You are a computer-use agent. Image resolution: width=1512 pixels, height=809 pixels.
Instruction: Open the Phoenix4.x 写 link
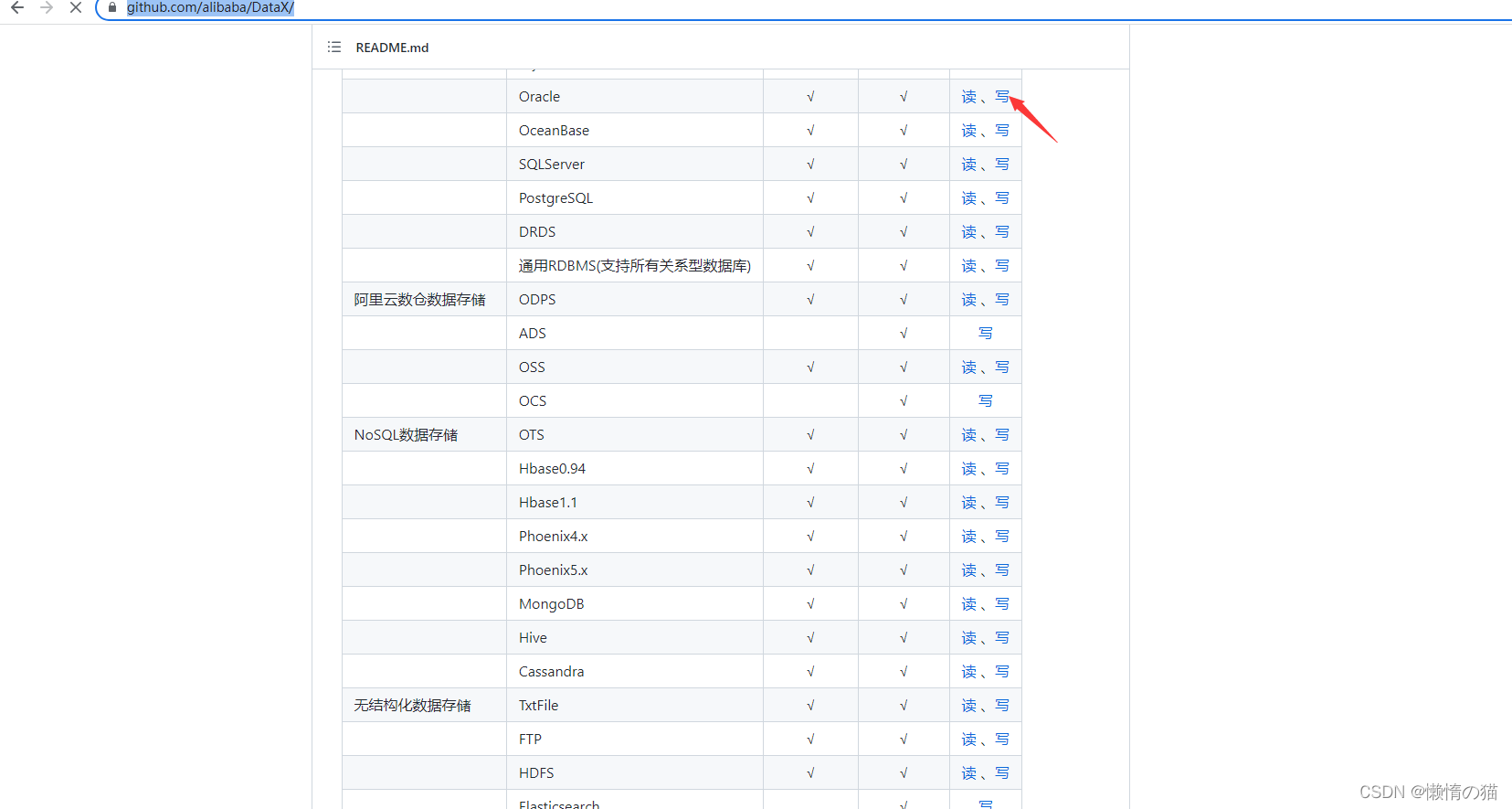tap(1002, 537)
